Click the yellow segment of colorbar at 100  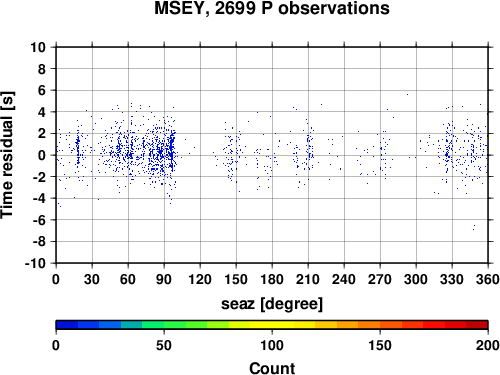[272, 325]
